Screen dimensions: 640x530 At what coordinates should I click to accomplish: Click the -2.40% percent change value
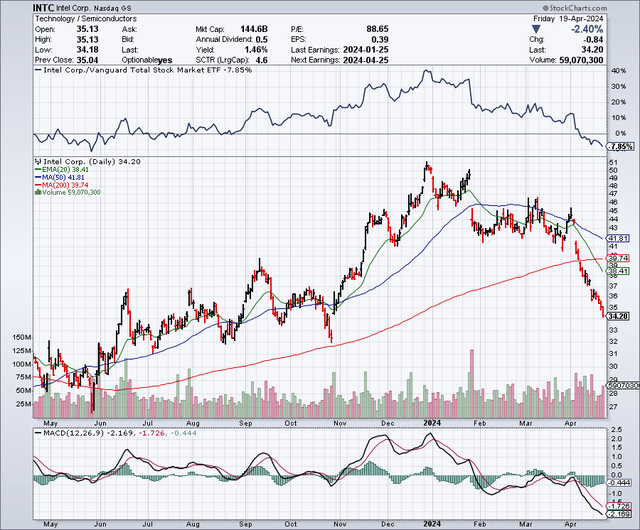587,29
